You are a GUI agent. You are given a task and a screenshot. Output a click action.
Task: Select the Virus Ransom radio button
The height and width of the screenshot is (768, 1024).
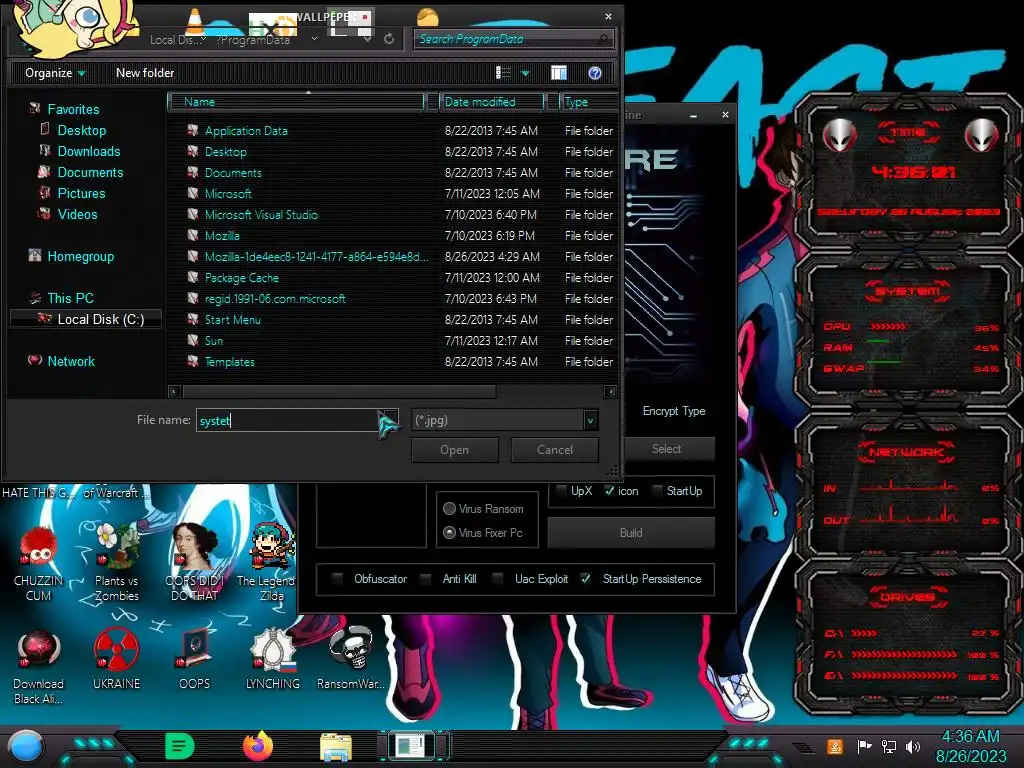coord(449,509)
